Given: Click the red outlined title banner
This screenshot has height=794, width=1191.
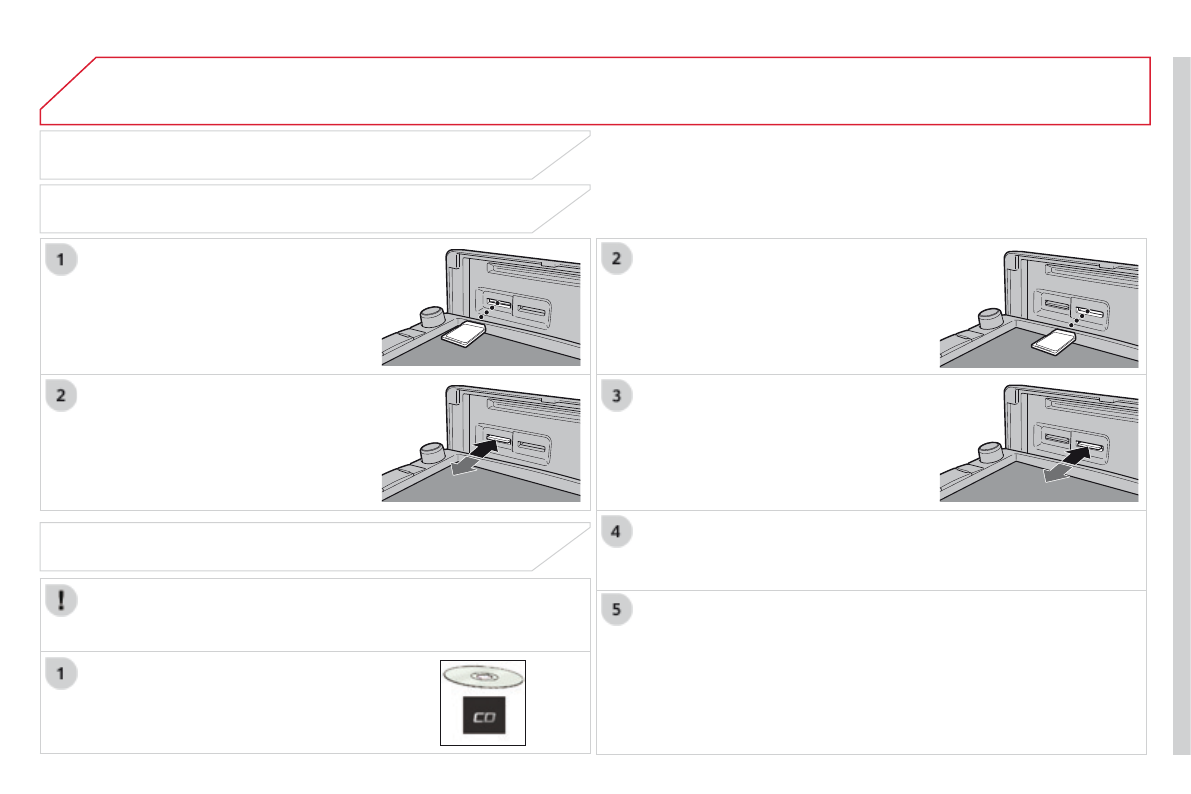Looking at the screenshot, I should coord(596,90).
